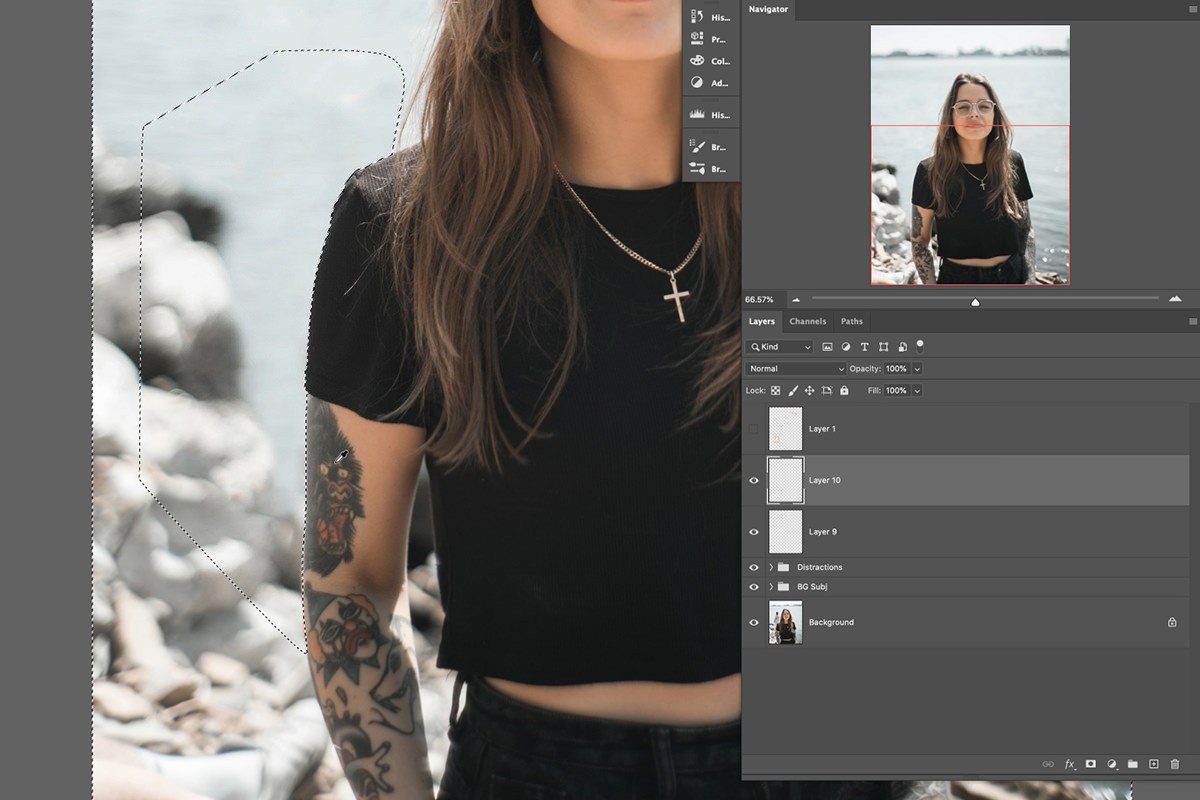This screenshot has height=800, width=1200.
Task: Delete the selected layer
Action: click(x=1175, y=764)
